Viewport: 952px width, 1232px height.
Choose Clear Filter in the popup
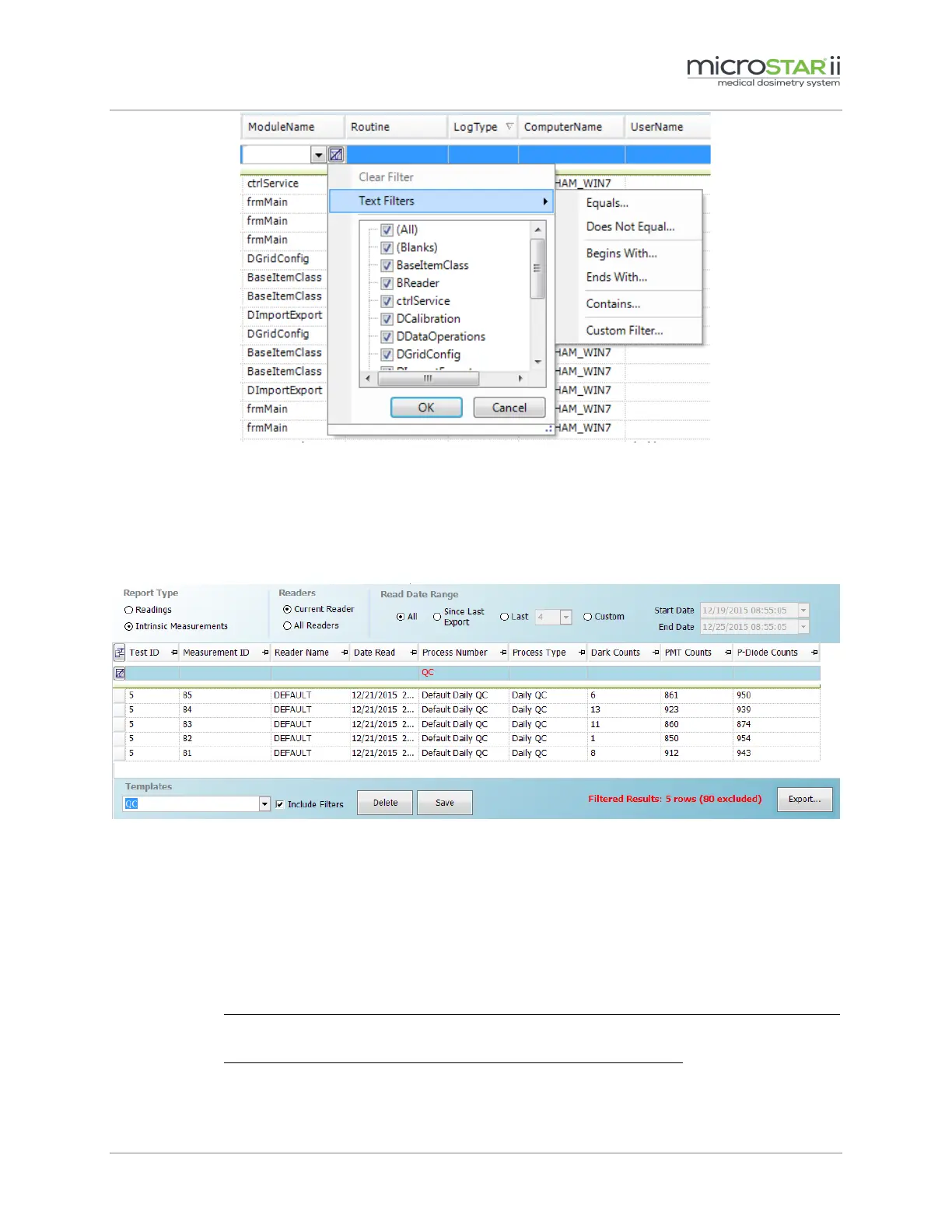point(386,177)
